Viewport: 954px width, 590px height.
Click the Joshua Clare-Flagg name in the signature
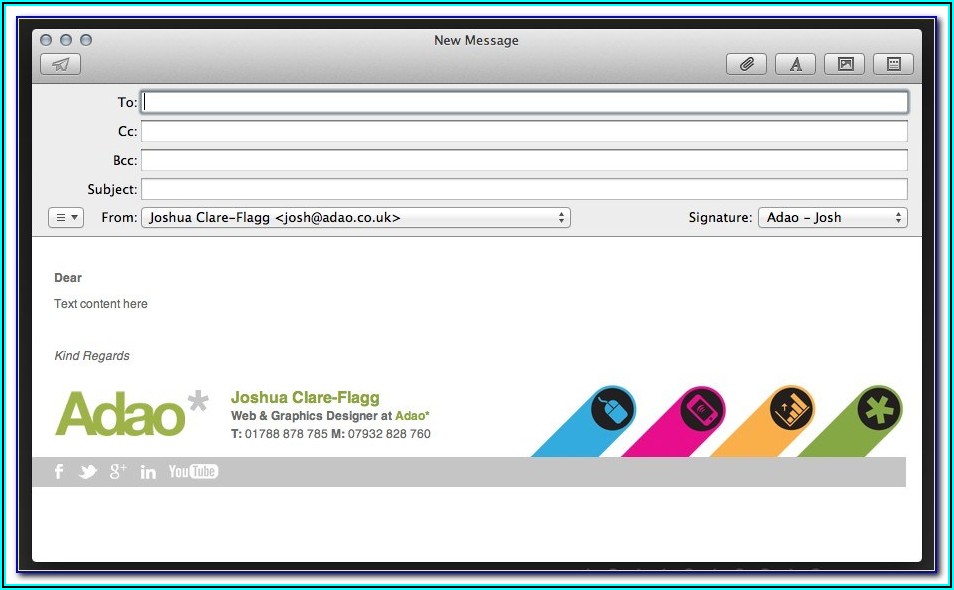(305, 398)
